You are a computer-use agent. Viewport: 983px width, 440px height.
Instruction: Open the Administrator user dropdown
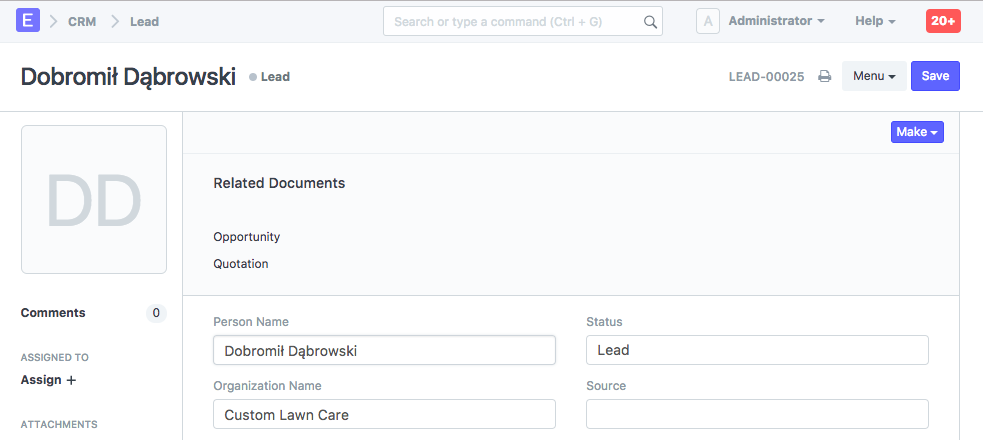pos(776,21)
